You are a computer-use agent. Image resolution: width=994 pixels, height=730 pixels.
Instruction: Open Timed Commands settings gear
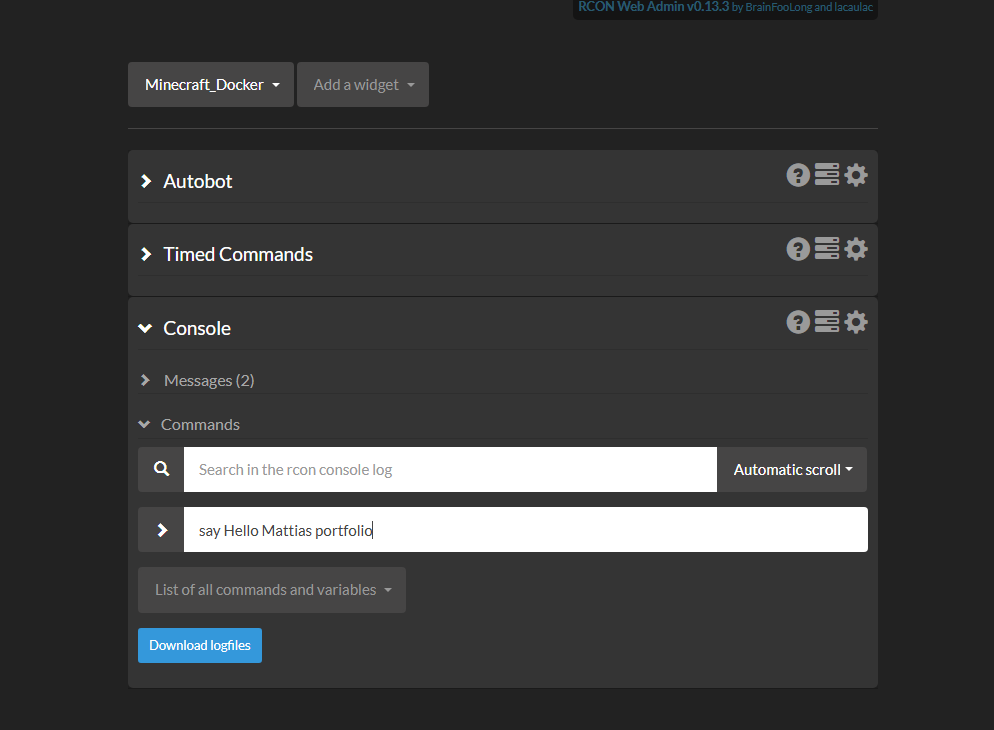(x=856, y=249)
